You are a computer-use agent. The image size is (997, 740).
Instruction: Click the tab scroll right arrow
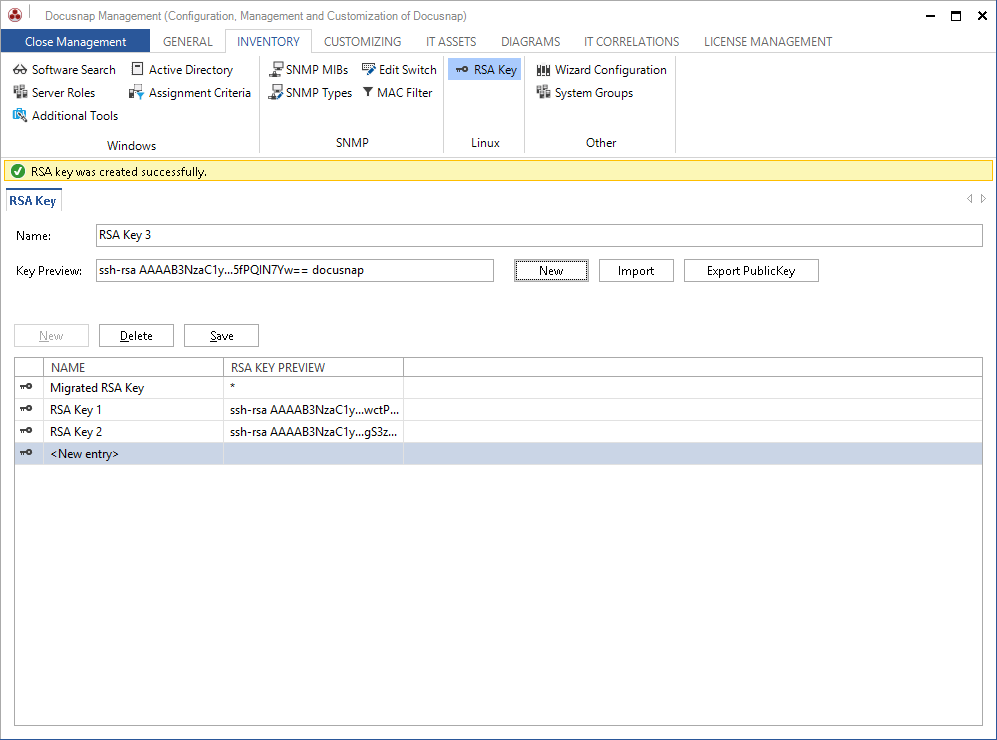click(983, 198)
